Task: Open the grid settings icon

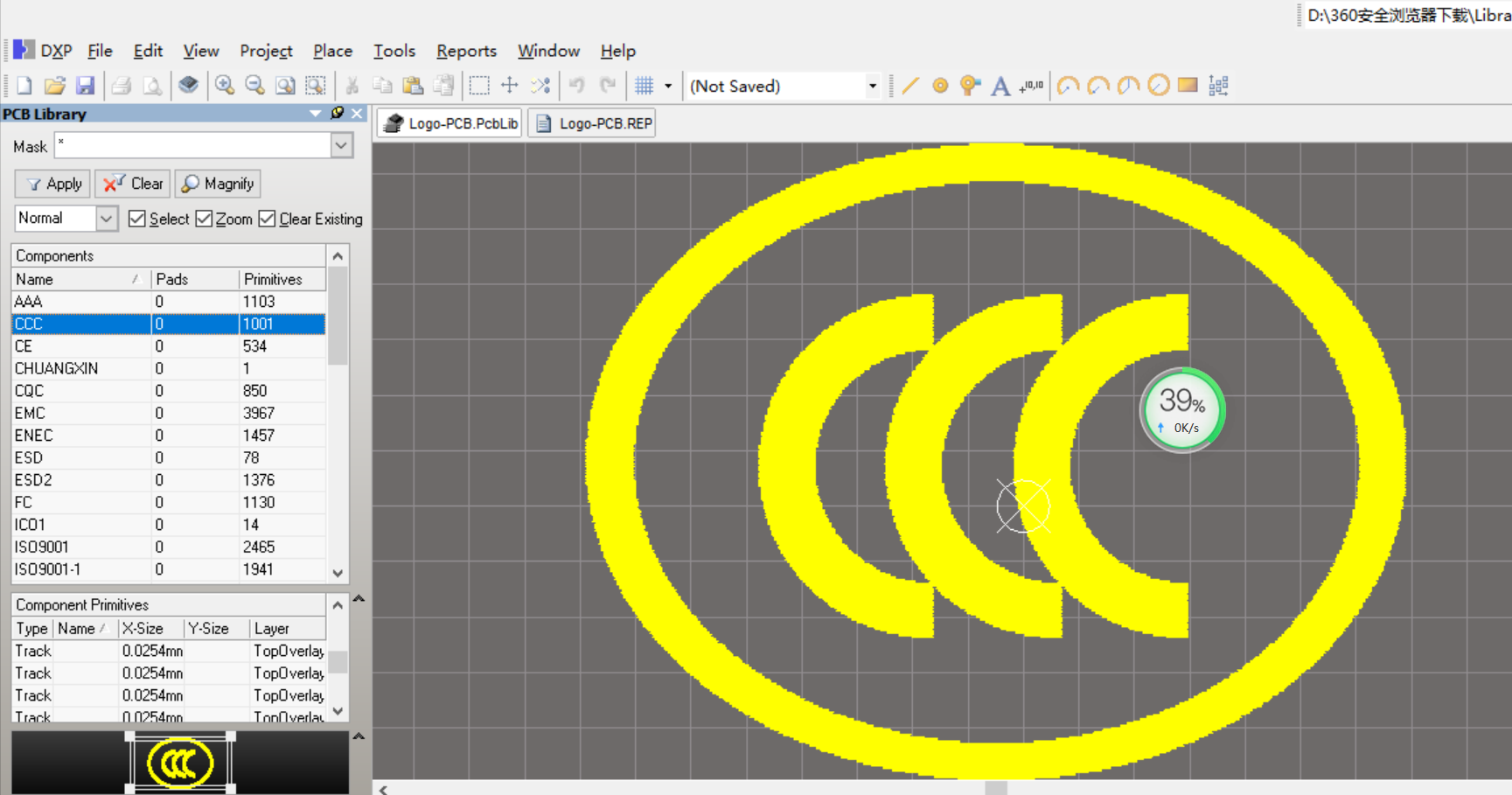Action: [645, 86]
